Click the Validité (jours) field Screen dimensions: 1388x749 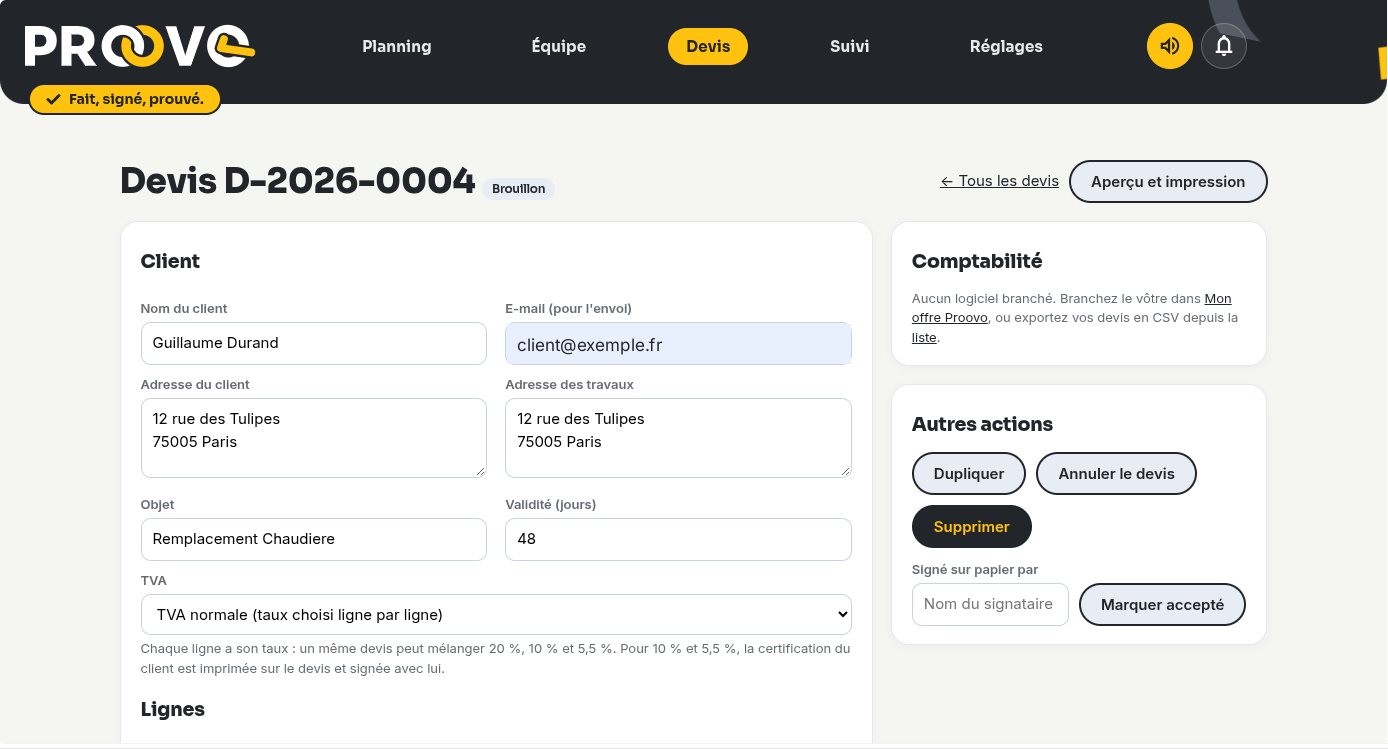pos(678,539)
